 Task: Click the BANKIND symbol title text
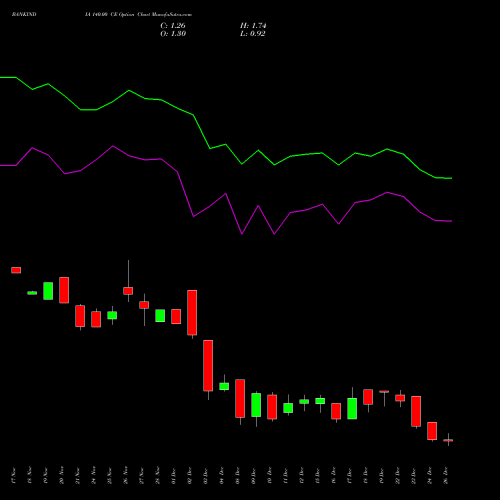click(x=24, y=14)
